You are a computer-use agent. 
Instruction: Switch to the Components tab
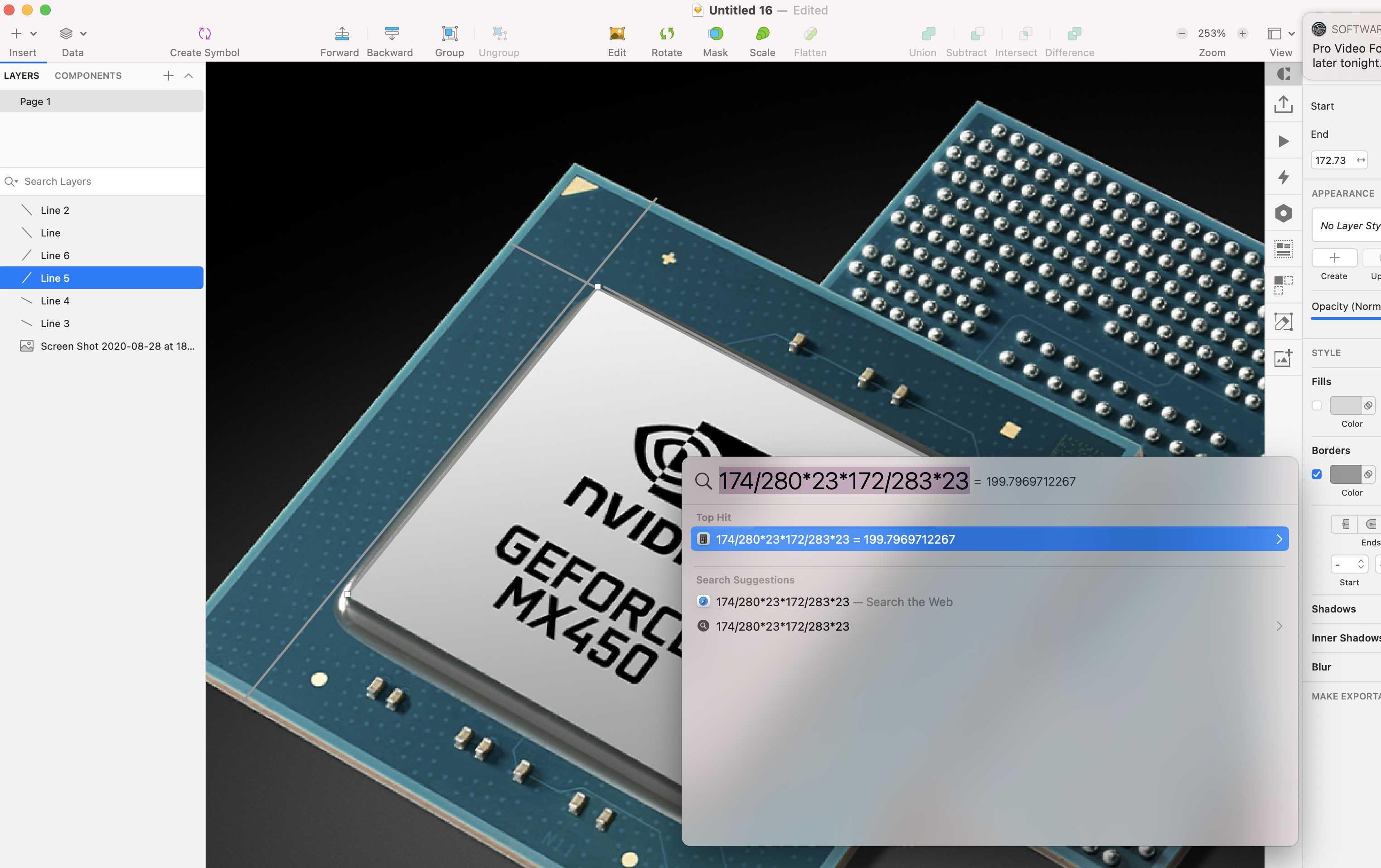88,76
